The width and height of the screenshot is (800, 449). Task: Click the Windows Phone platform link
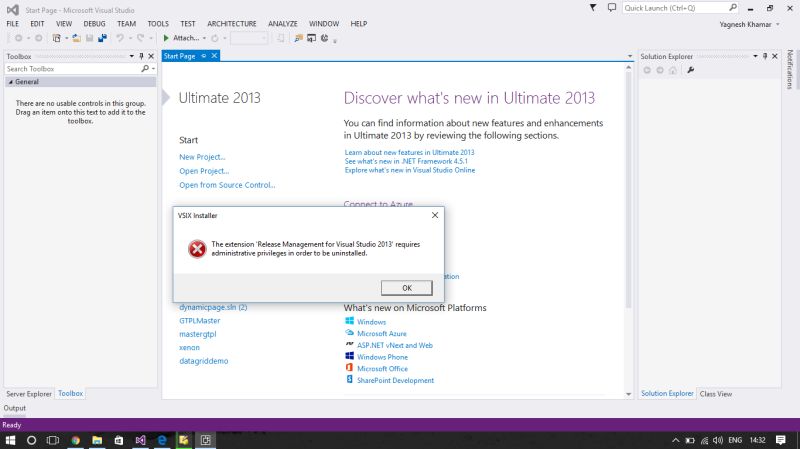click(382, 357)
